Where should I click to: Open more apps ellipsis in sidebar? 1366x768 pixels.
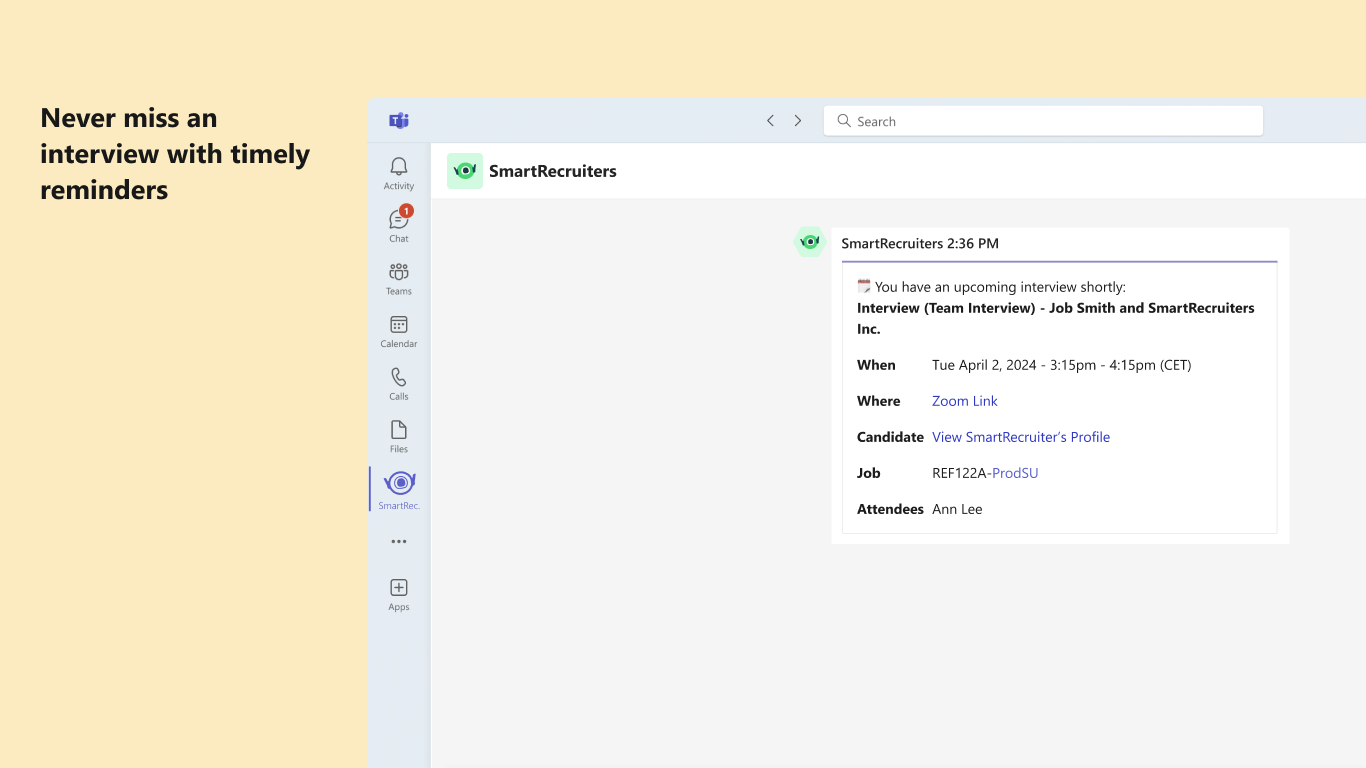click(399, 541)
